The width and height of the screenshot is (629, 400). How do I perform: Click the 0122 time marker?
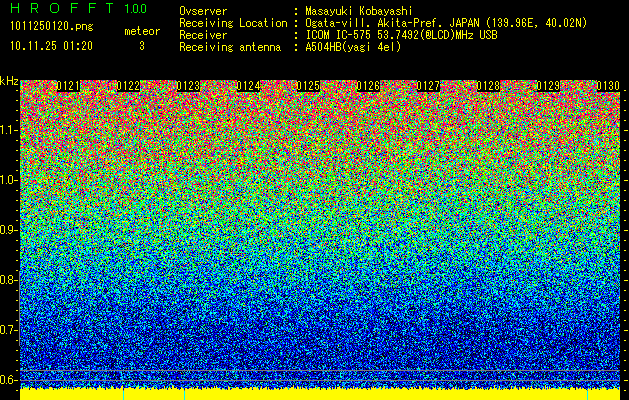[128, 86]
